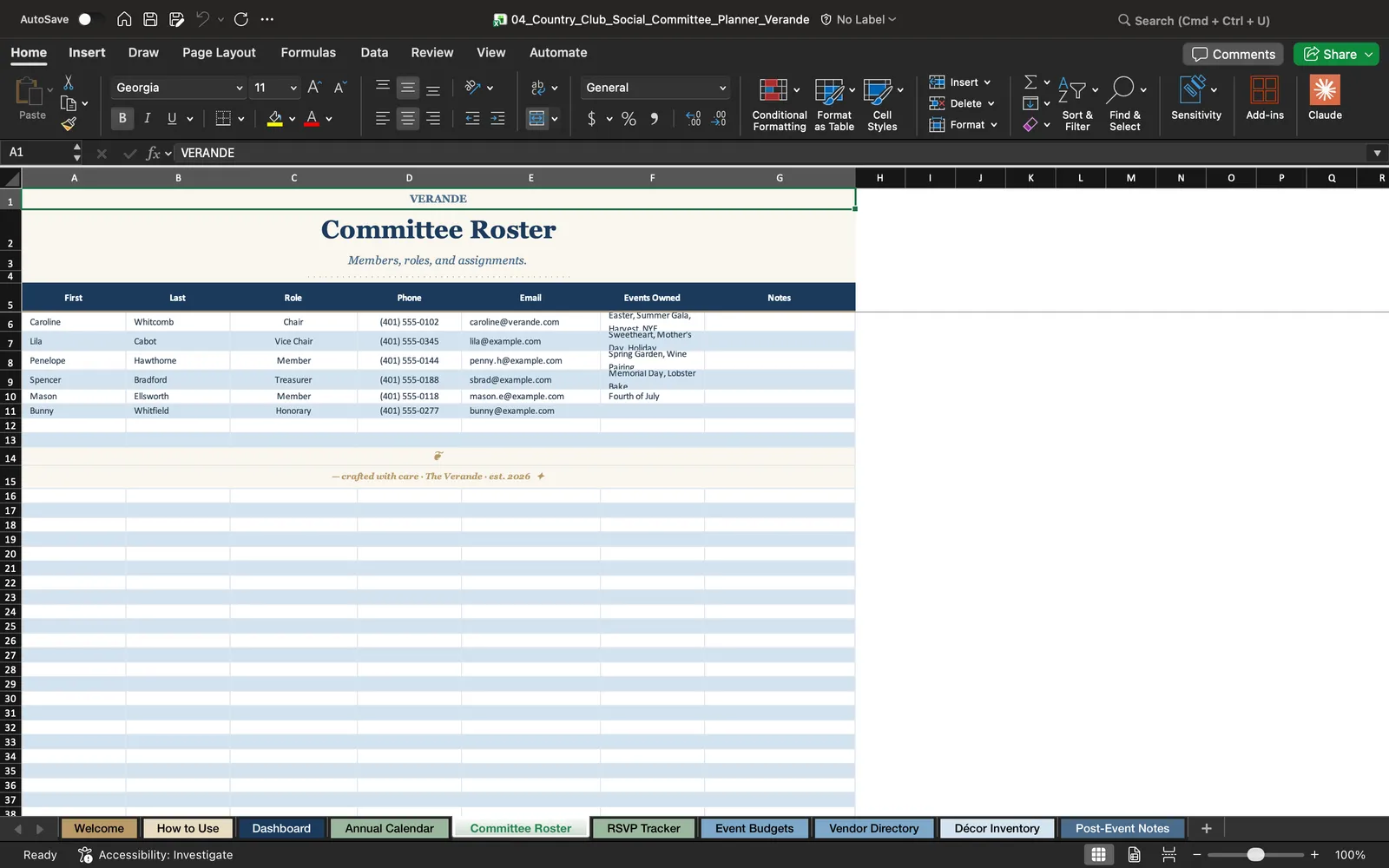This screenshot has width=1389, height=868.
Task: Click the red font color swatch
Action: pos(312,118)
